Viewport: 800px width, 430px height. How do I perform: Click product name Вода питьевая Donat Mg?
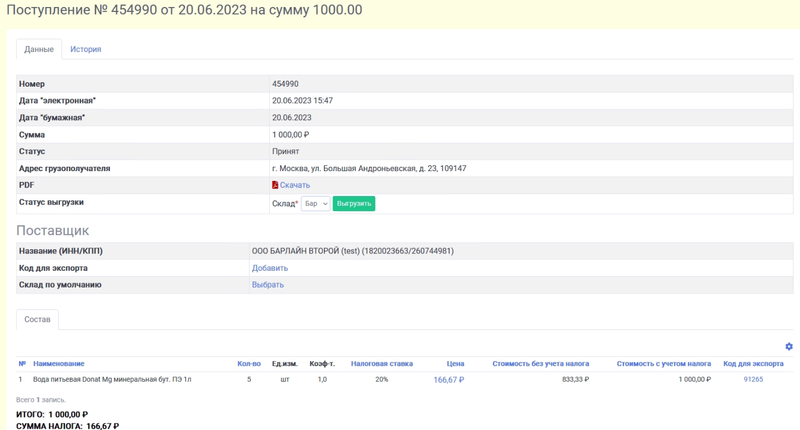(x=112, y=380)
